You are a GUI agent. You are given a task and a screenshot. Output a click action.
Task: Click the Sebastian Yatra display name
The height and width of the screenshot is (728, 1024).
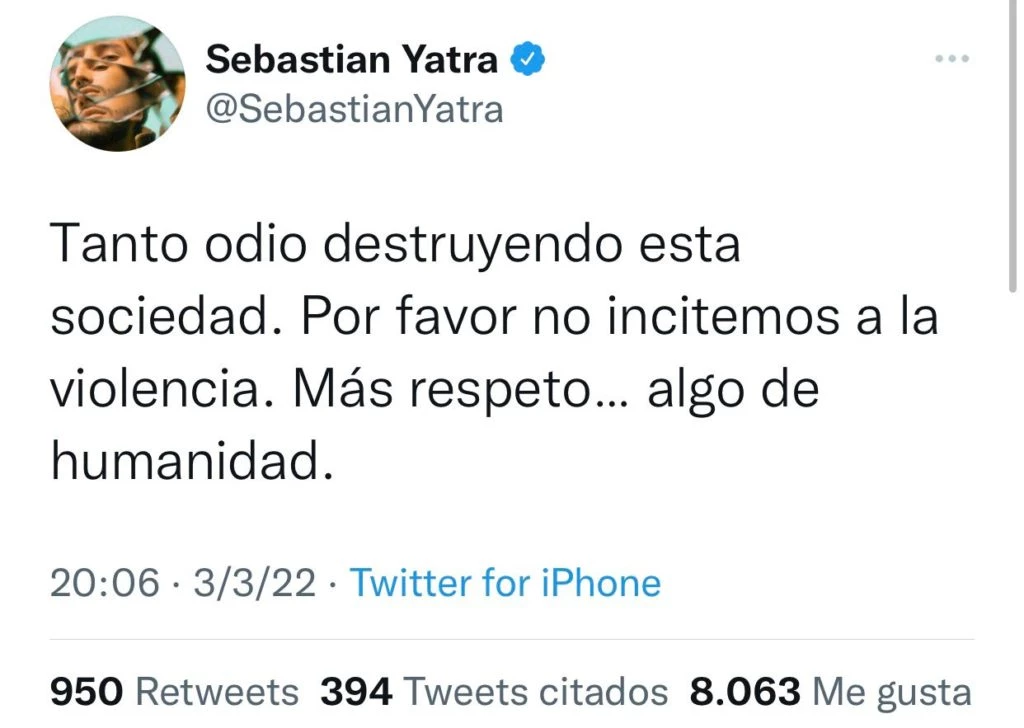point(351,60)
